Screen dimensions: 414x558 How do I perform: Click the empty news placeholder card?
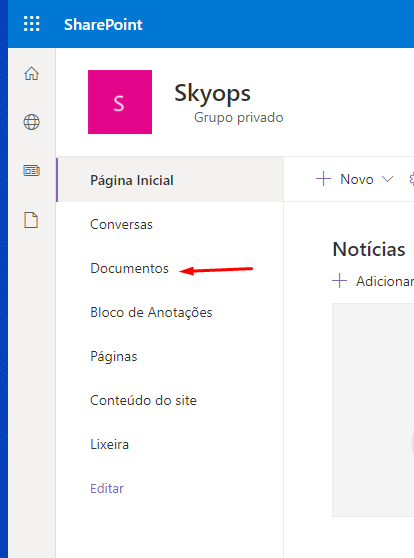373,410
